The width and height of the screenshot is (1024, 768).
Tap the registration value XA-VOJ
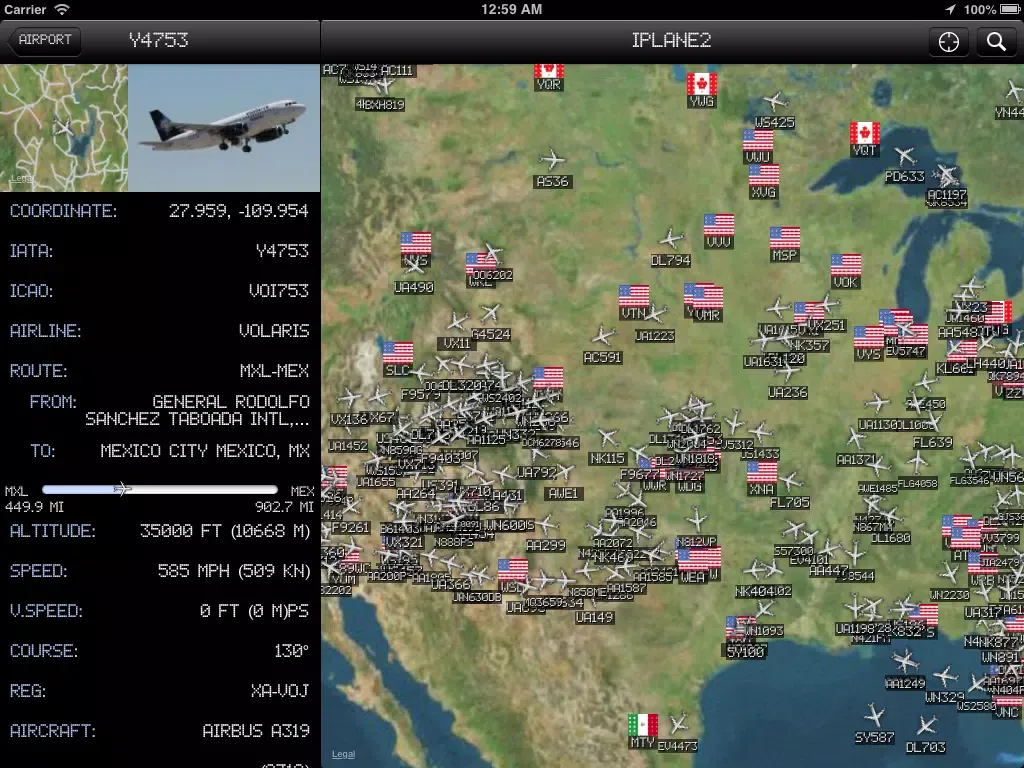click(280, 691)
